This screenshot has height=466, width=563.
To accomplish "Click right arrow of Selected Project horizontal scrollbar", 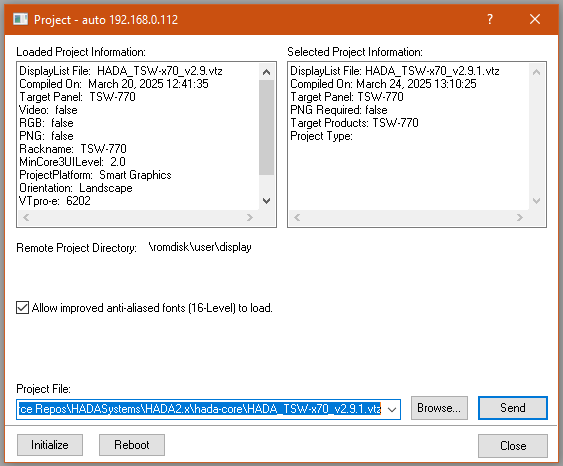I will (x=520, y=218).
